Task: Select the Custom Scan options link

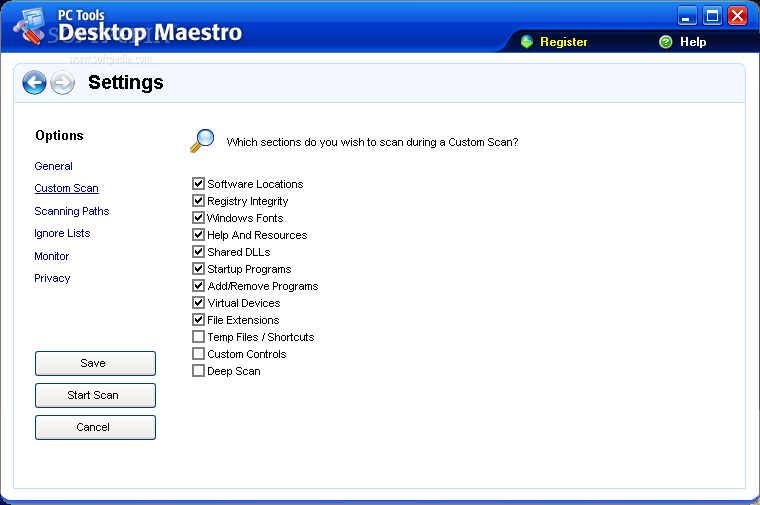Action: [66, 188]
